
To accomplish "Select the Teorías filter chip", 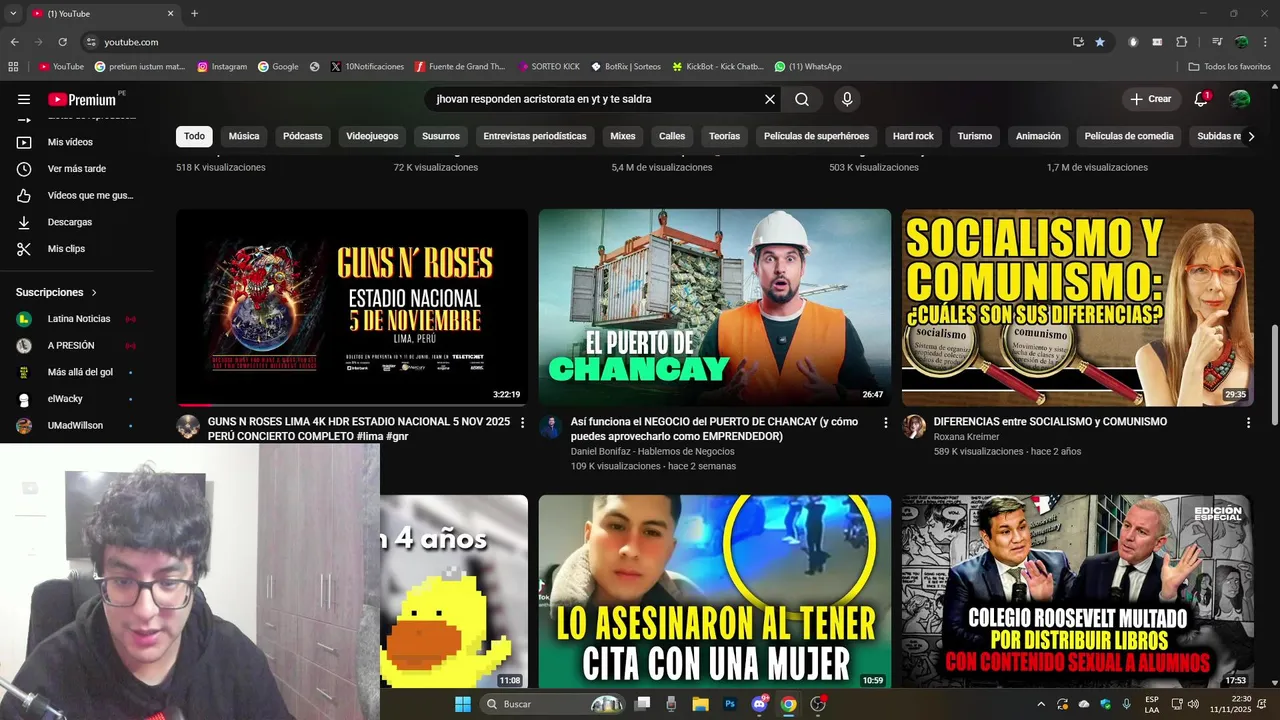I will (725, 136).
